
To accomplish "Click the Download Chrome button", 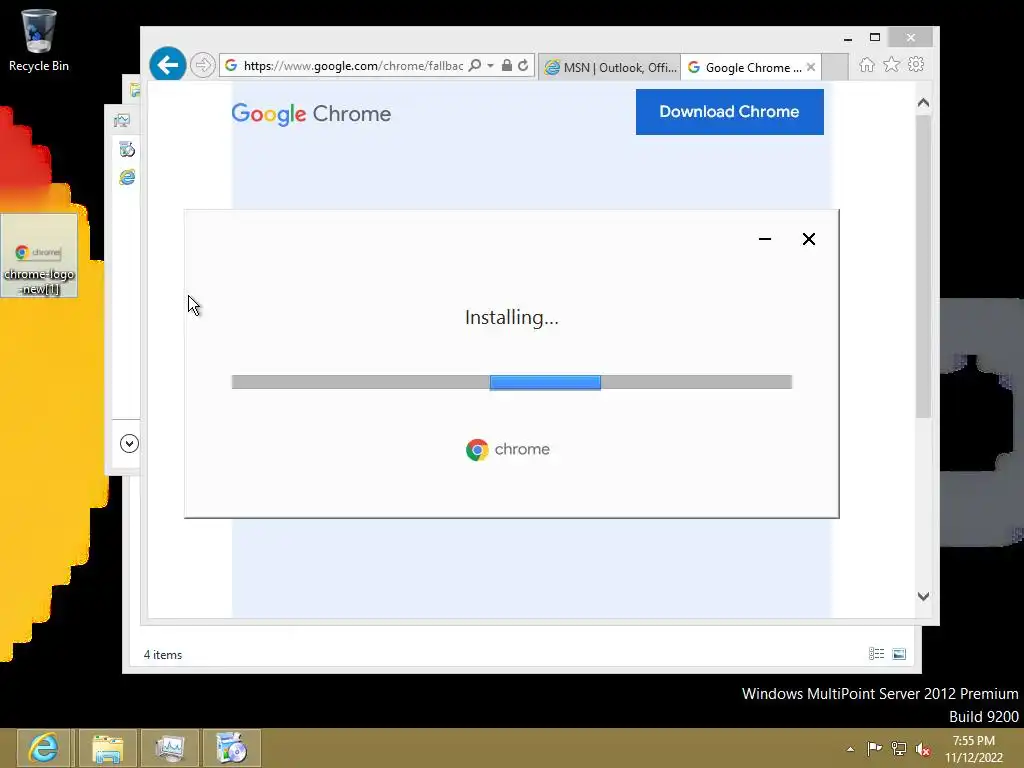I will 729,112.
